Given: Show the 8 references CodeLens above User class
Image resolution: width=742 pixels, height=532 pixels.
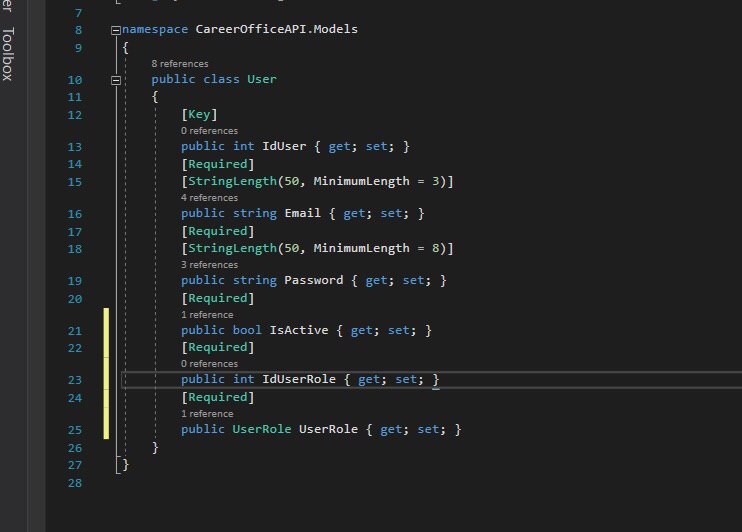Looking at the screenshot, I should click(180, 64).
